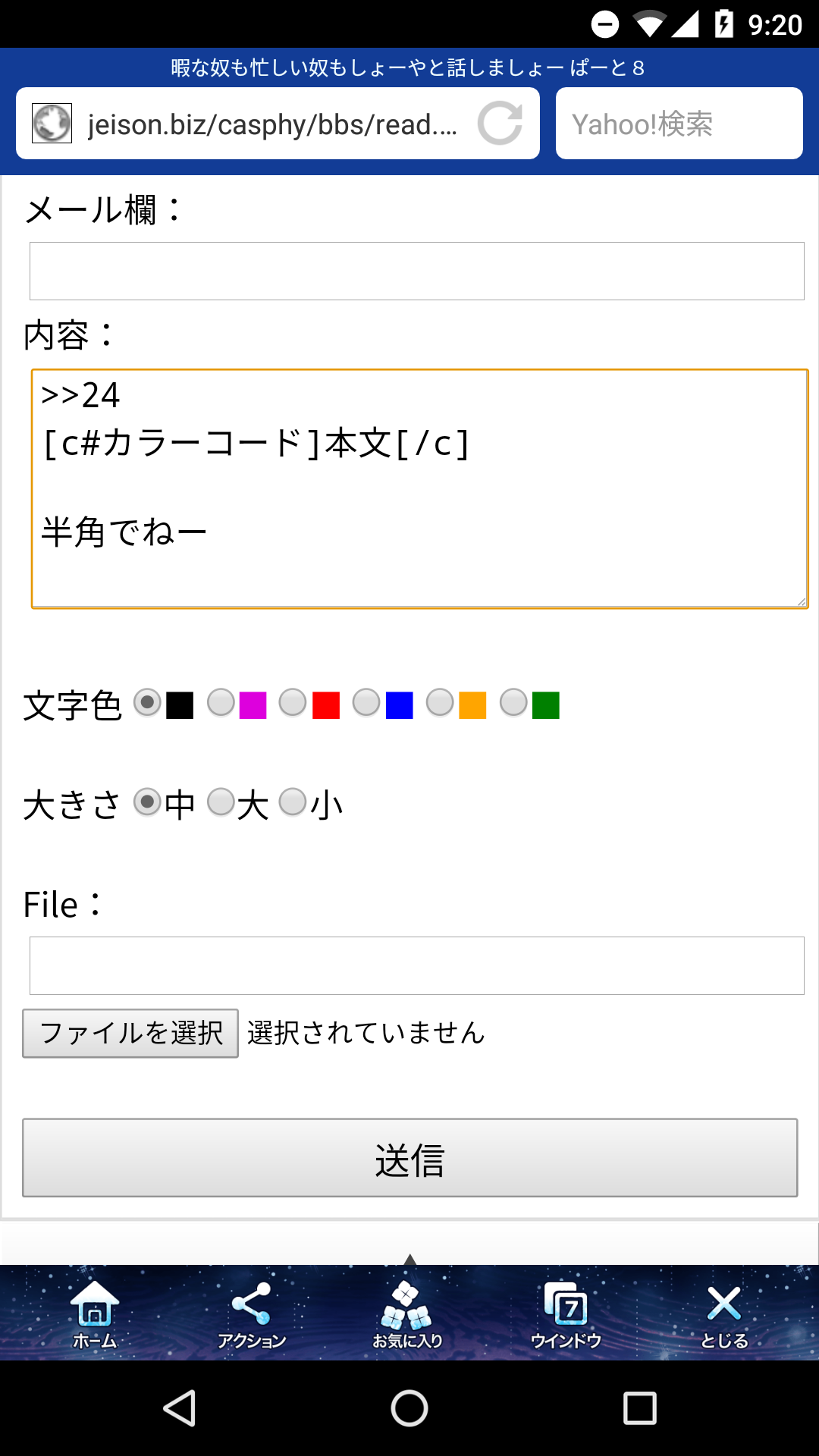Select the red text color radio

pyautogui.click(x=293, y=702)
